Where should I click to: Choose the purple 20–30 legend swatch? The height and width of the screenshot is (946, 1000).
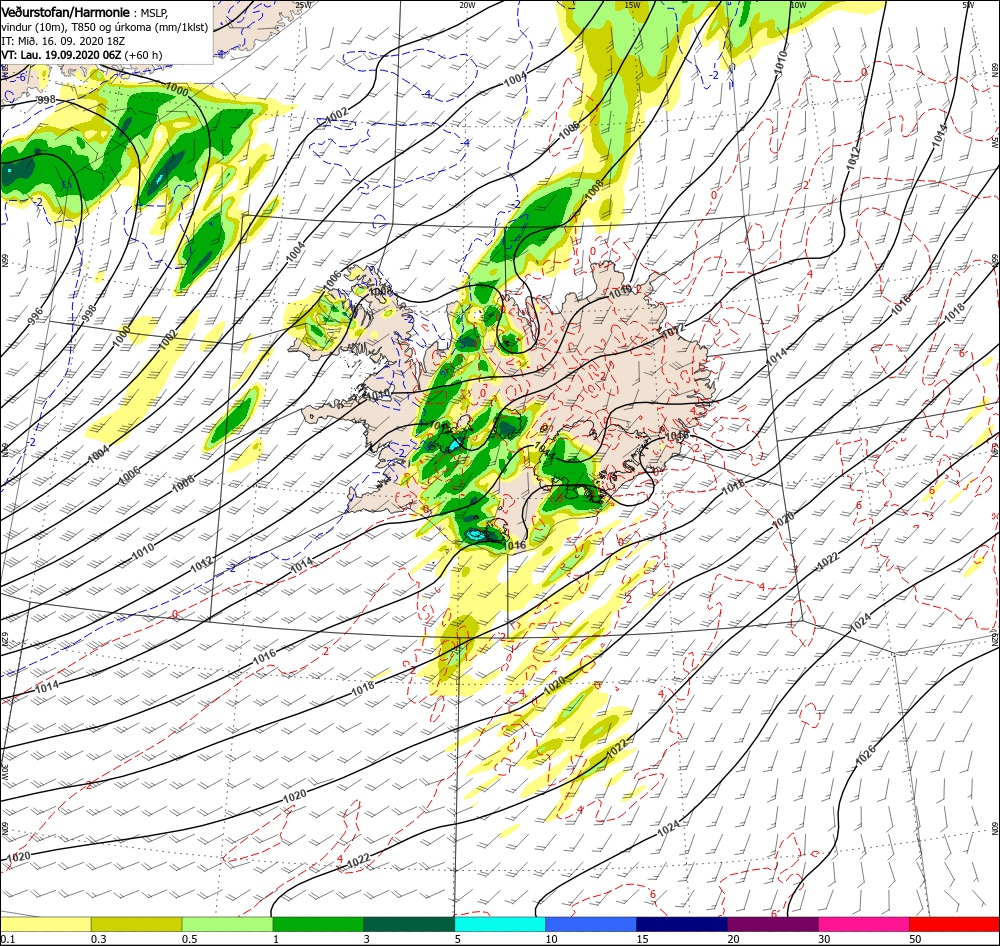772,924
